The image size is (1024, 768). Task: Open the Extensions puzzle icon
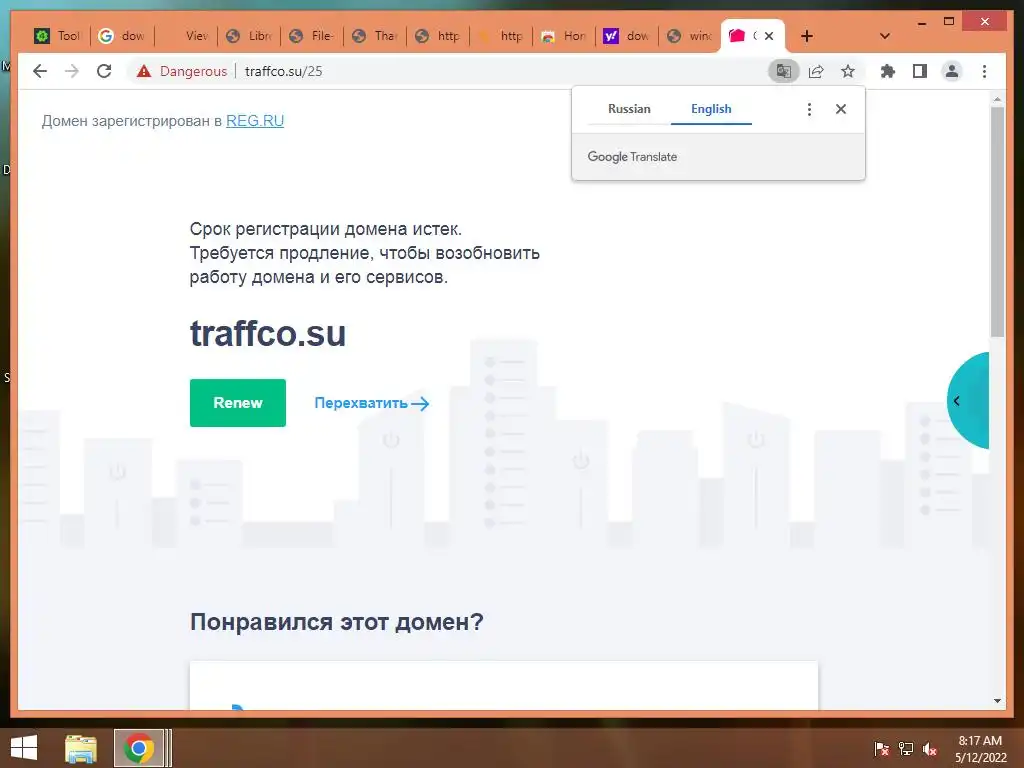888,71
